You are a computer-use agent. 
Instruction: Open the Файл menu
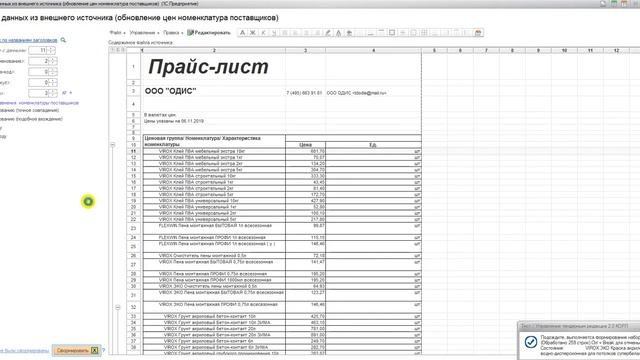point(117,33)
